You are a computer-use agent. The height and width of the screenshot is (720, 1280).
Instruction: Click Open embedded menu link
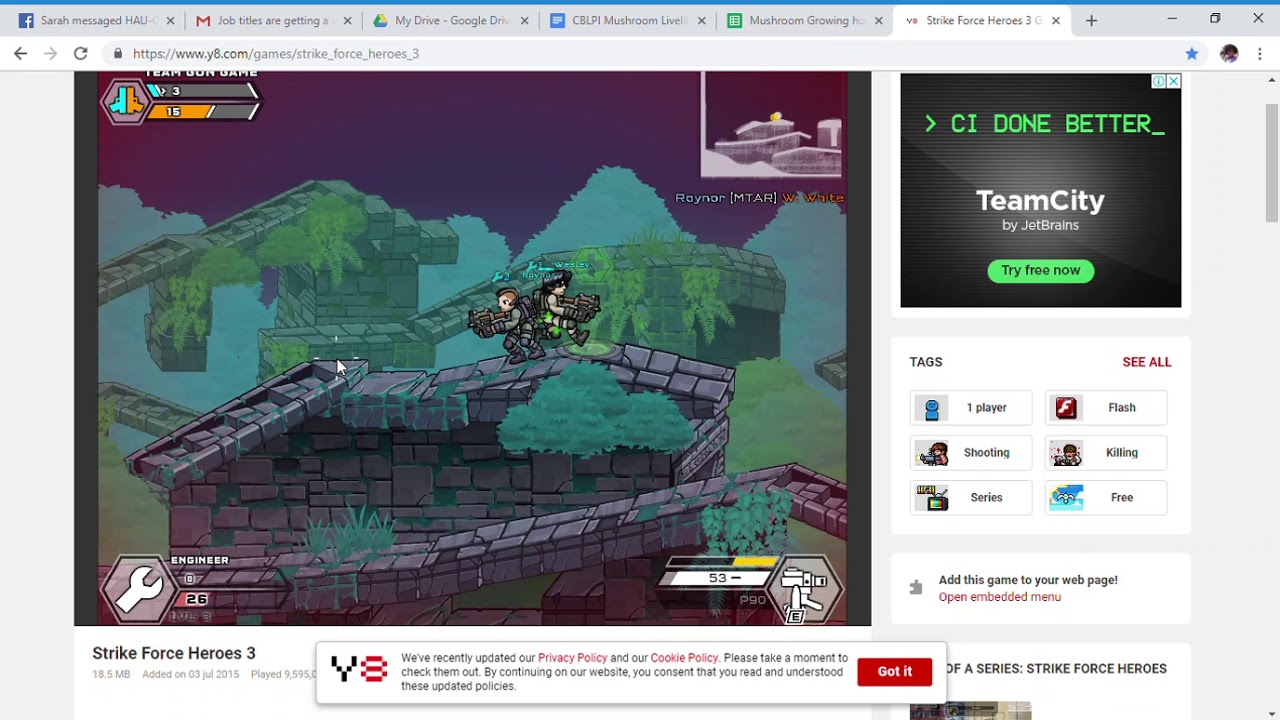click(1000, 597)
